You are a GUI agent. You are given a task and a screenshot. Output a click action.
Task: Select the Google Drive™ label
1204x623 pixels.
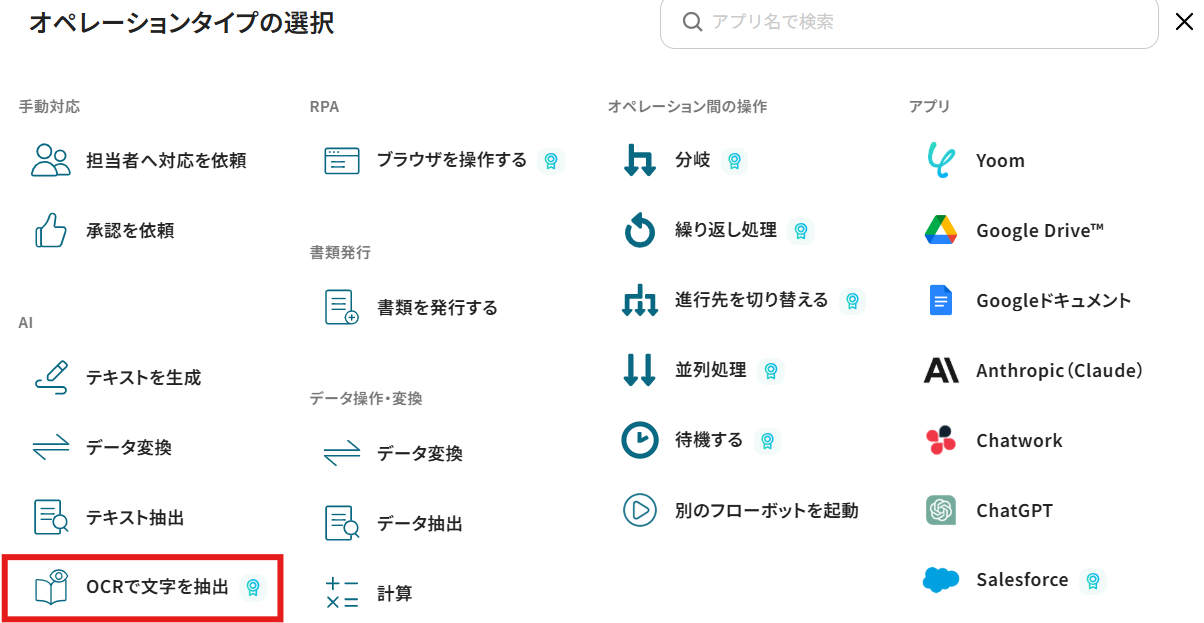(1040, 230)
